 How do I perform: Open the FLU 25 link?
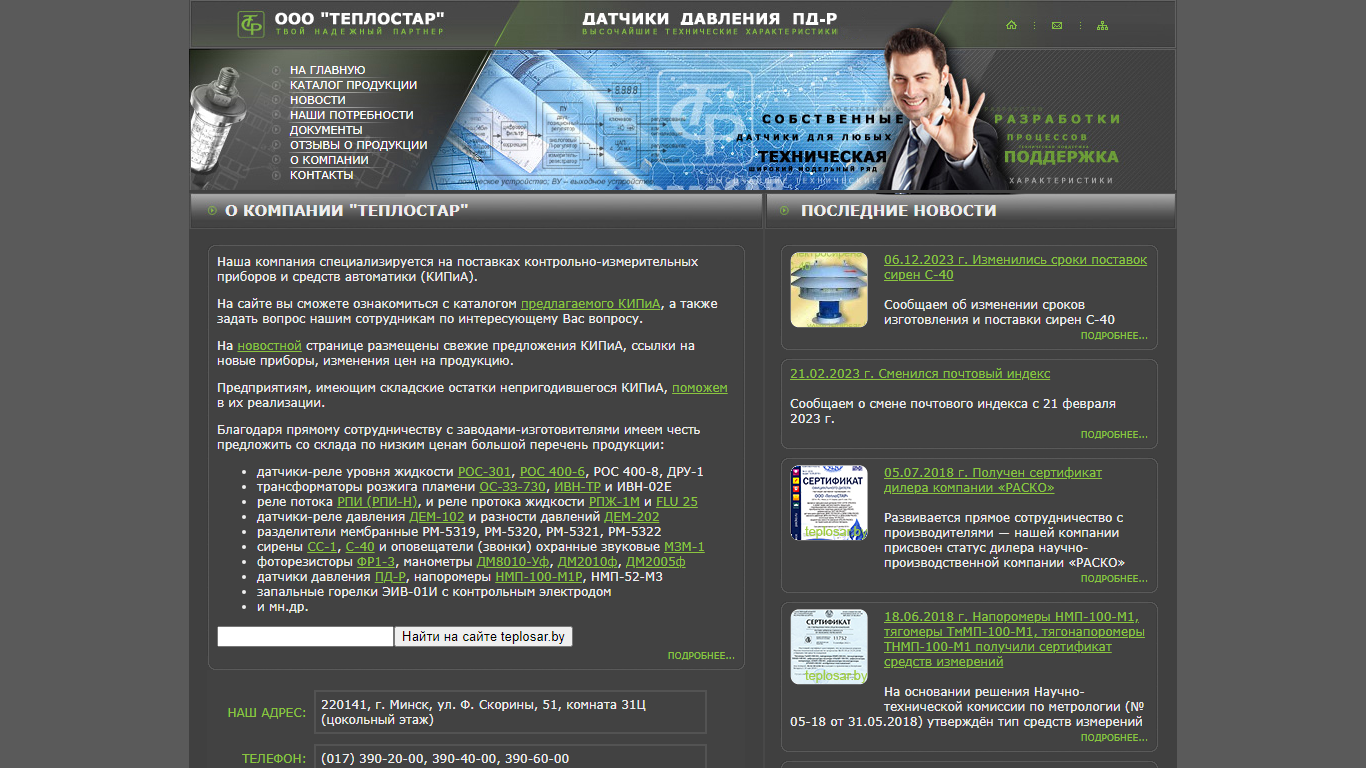pyautogui.click(x=677, y=502)
